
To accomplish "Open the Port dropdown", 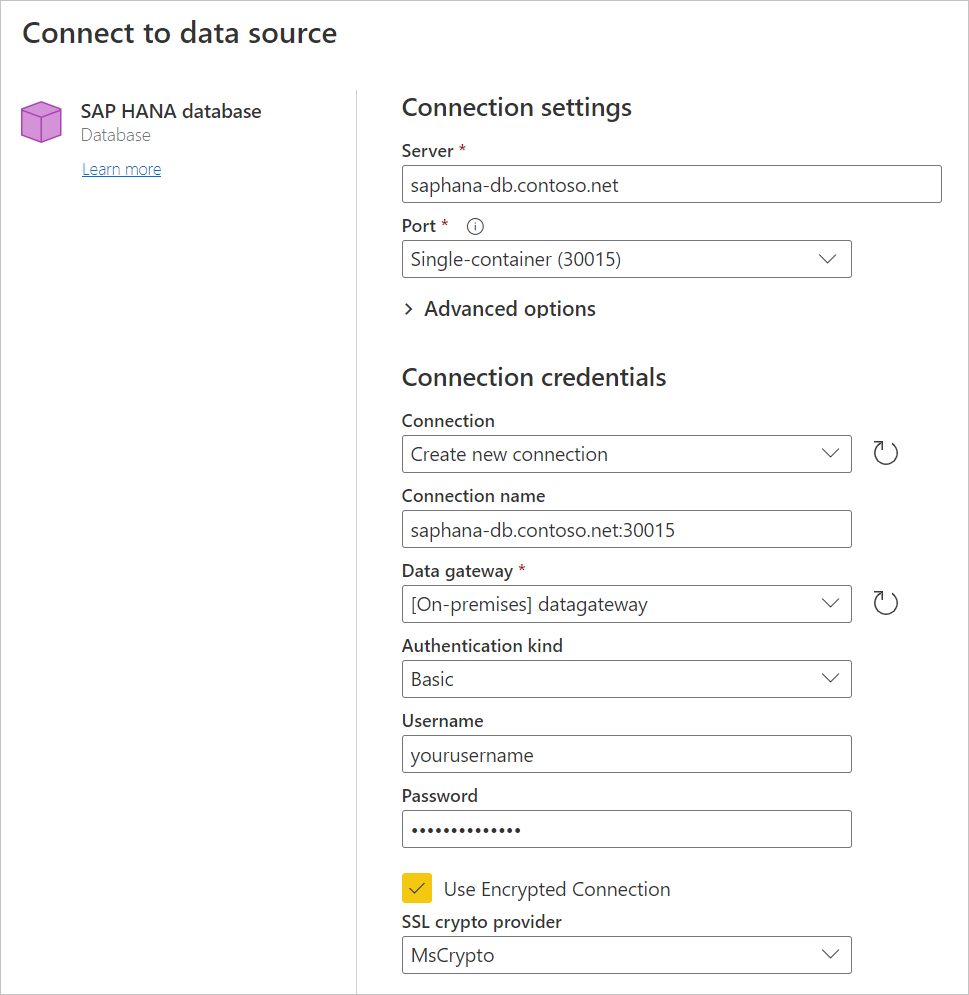I will point(626,259).
